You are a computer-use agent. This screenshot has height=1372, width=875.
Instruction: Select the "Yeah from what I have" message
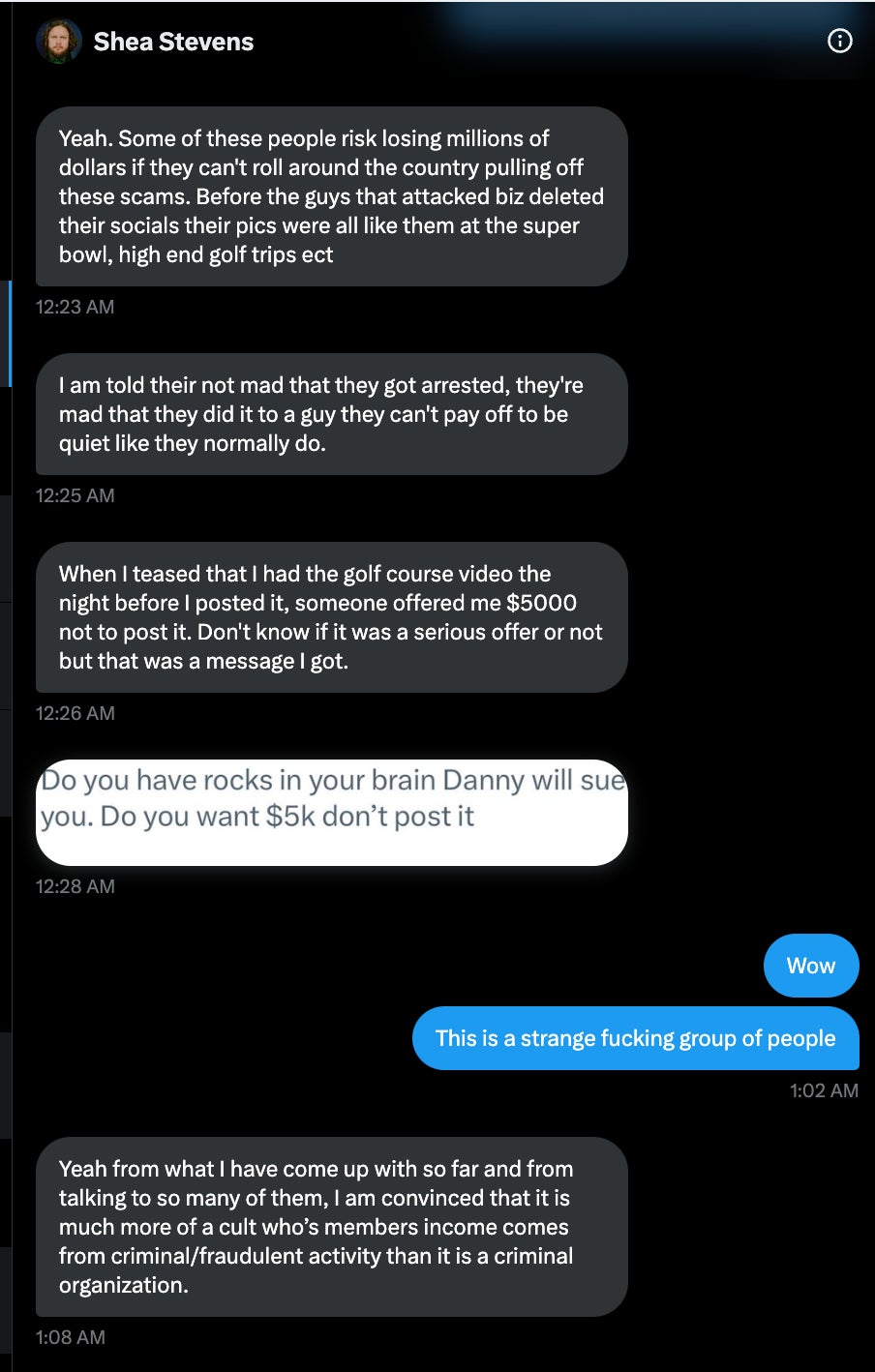332,1227
